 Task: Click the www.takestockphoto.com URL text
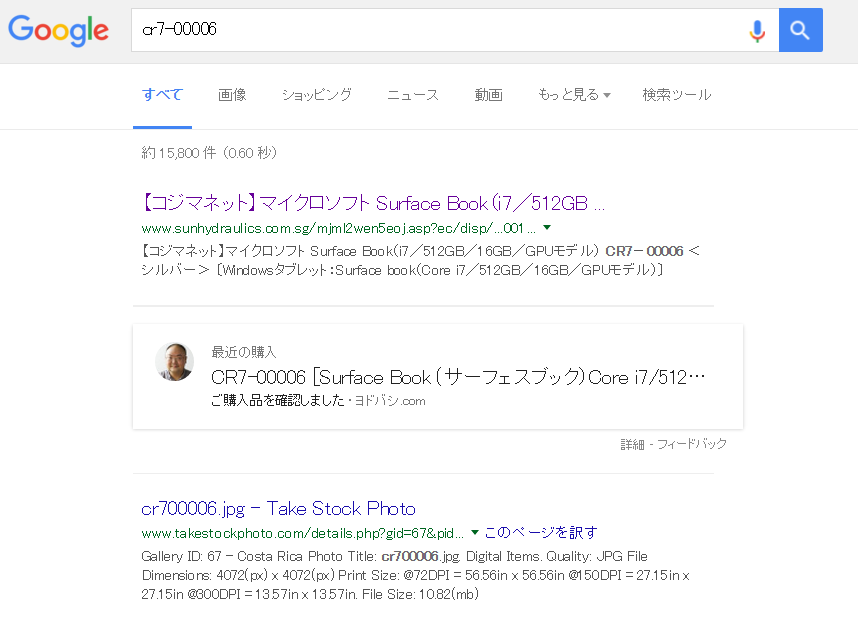(x=302, y=533)
